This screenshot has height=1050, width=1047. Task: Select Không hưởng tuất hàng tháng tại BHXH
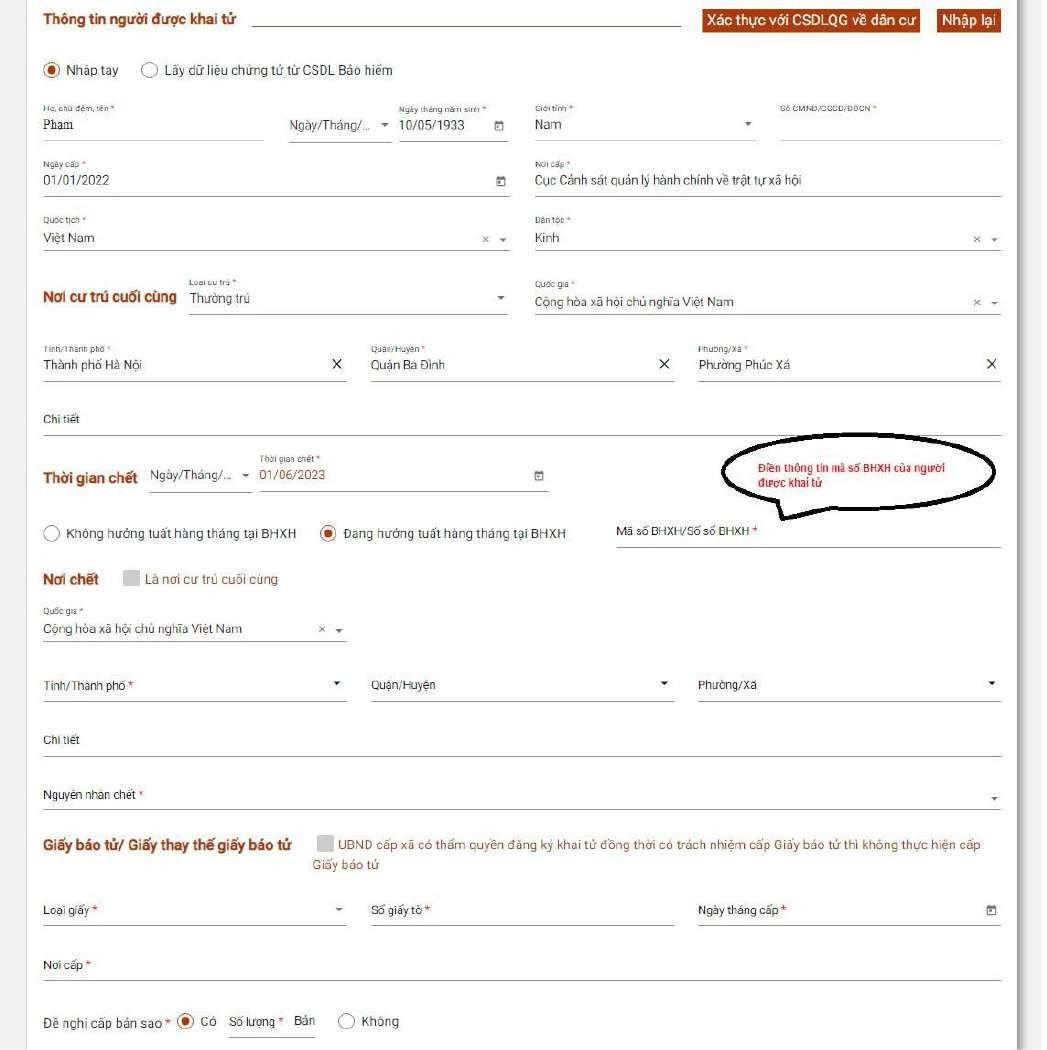pos(52,534)
